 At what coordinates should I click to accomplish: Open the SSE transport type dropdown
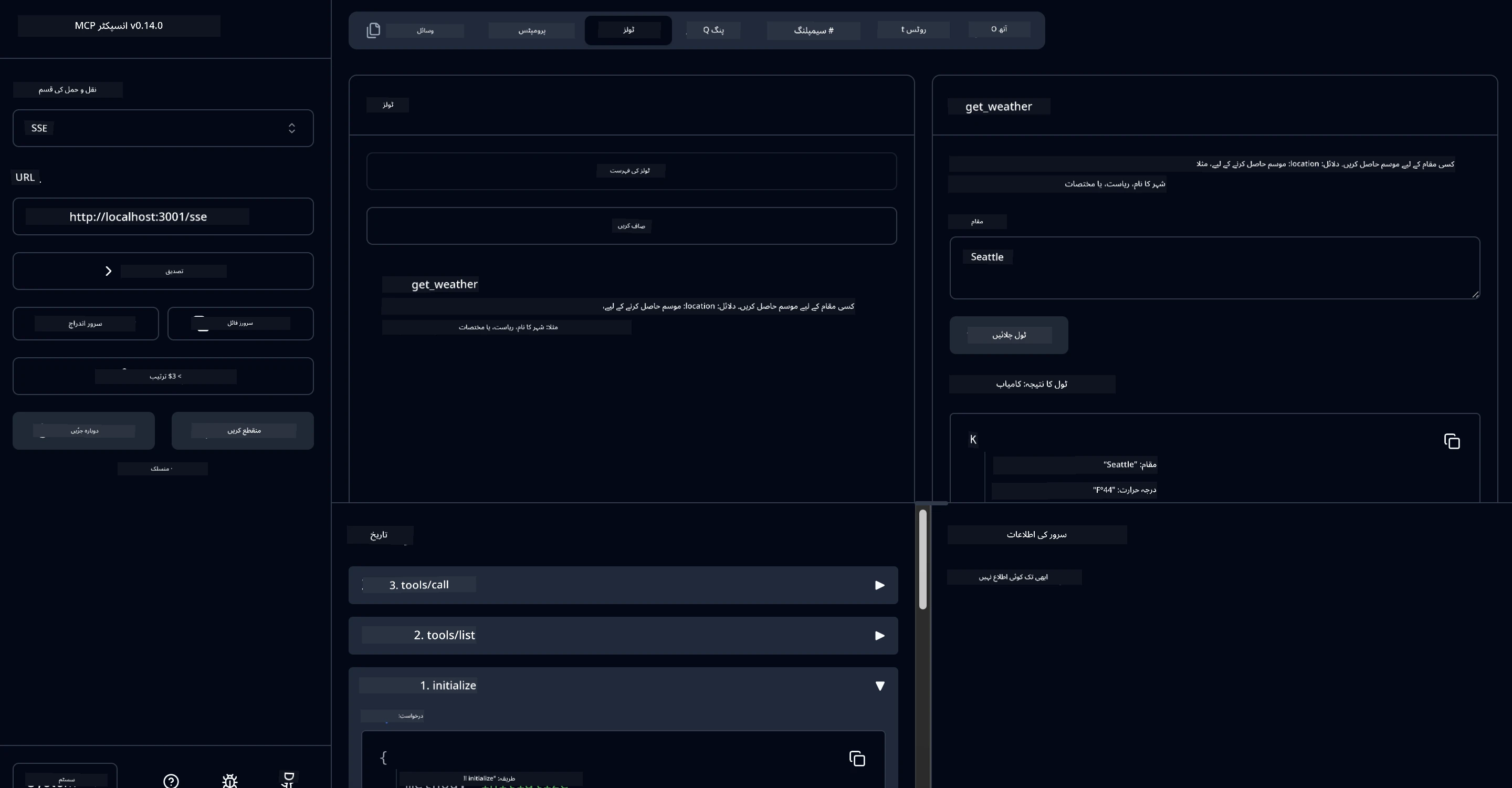(x=163, y=128)
